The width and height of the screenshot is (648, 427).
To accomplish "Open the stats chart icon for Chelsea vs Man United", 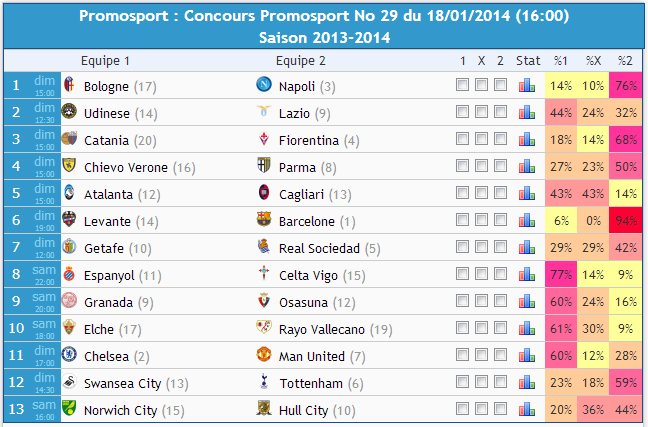I will (x=527, y=355).
